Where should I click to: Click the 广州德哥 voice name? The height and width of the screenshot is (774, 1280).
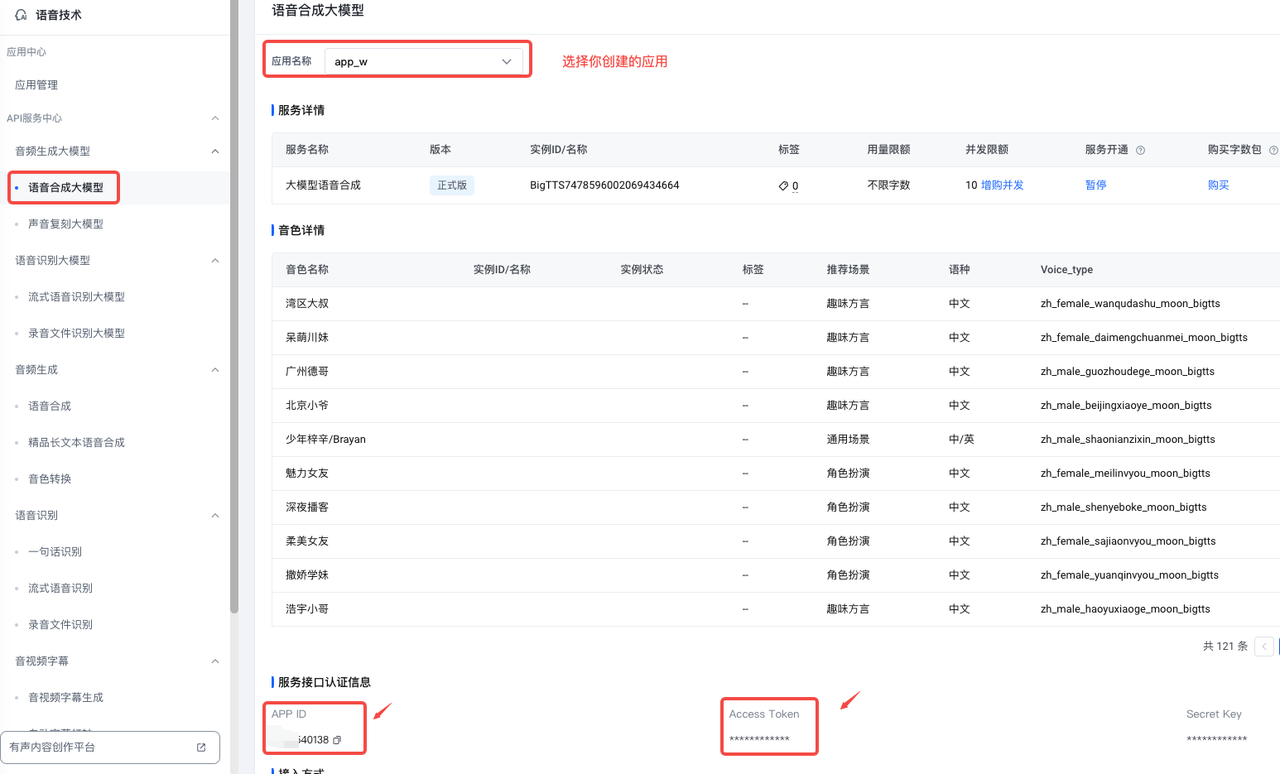coord(307,371)
